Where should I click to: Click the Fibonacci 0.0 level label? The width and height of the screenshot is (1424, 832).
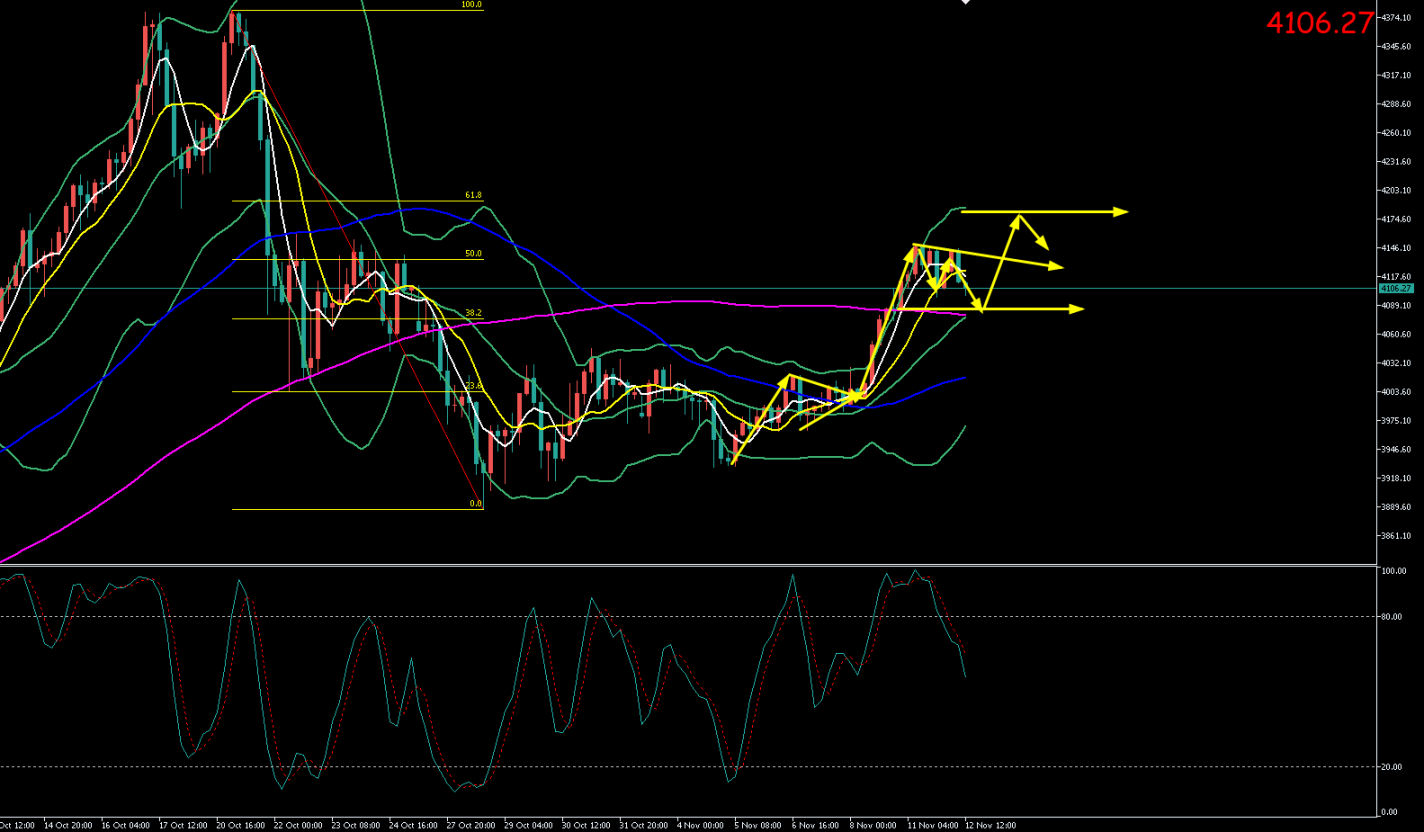(x=476, y=504)
